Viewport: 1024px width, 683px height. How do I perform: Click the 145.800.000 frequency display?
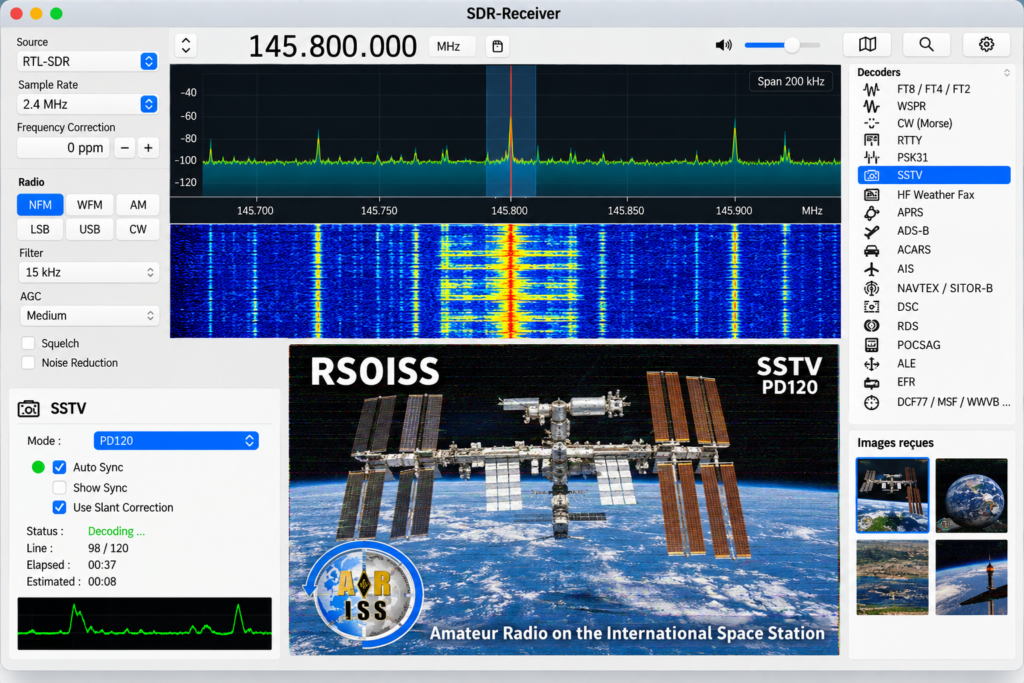tap(332, 46)
